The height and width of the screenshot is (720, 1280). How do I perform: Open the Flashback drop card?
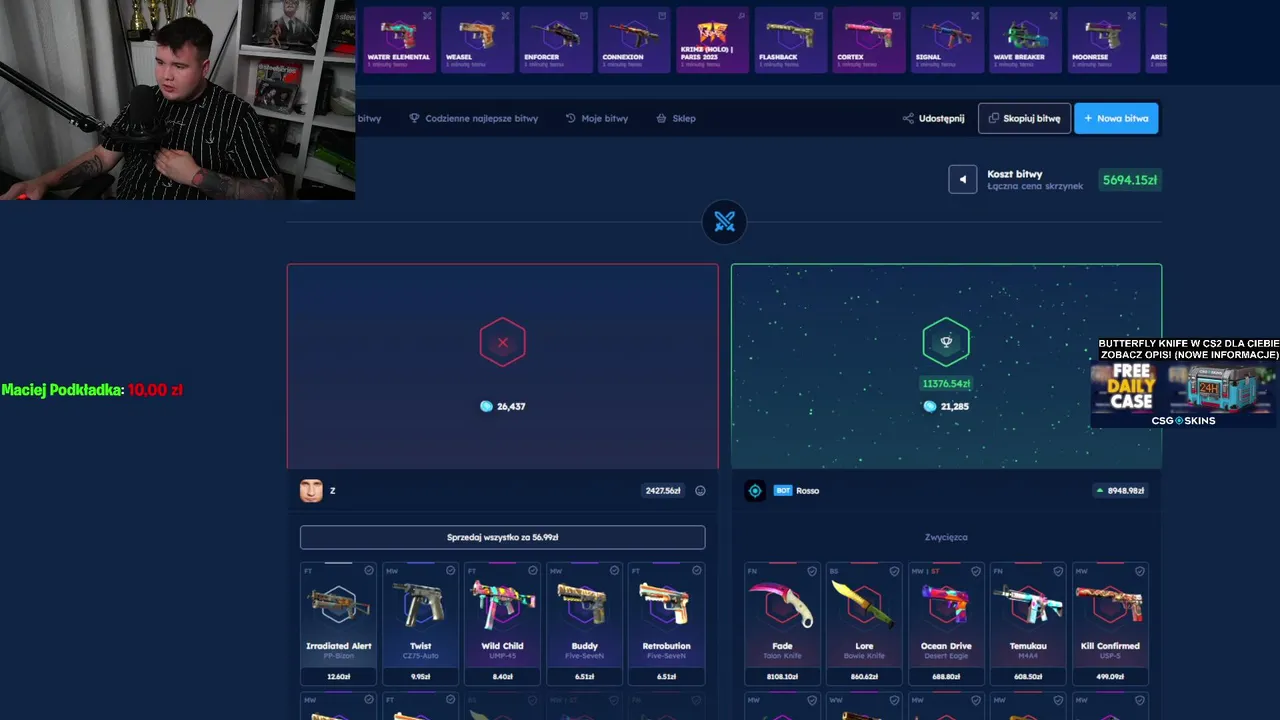click(x=790, y=40)
